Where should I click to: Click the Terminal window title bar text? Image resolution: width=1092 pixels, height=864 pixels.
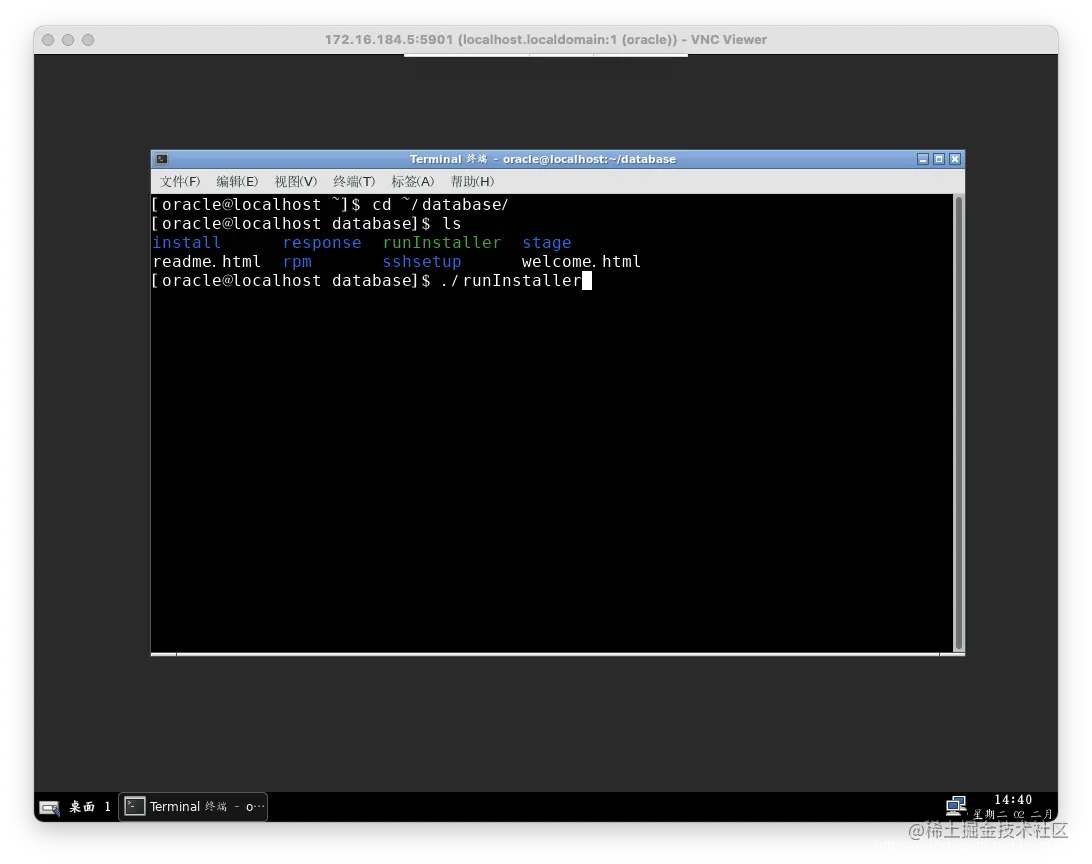tap(543, 159)
